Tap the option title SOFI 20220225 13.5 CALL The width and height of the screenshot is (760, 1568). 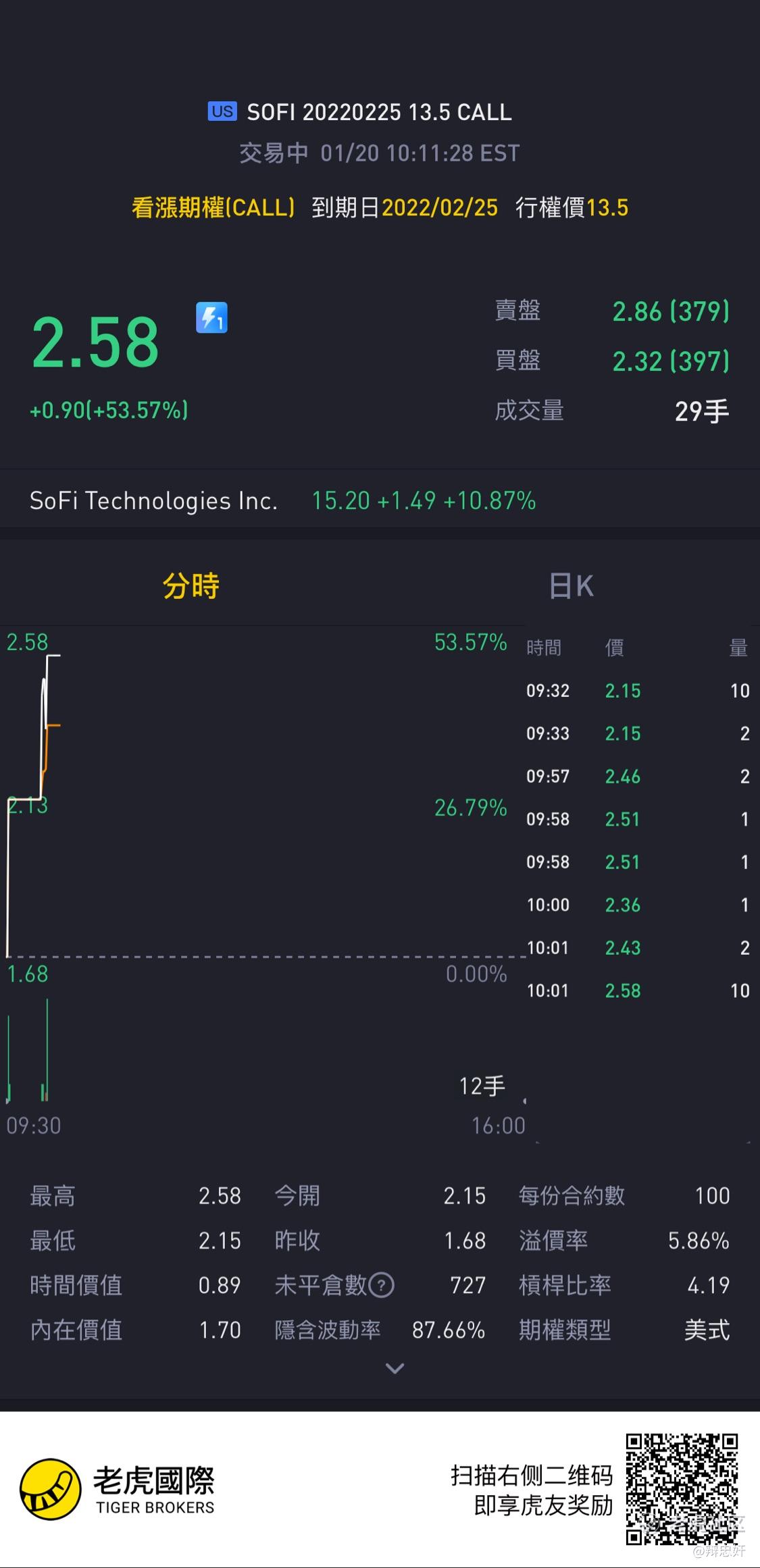pos(379,112)
